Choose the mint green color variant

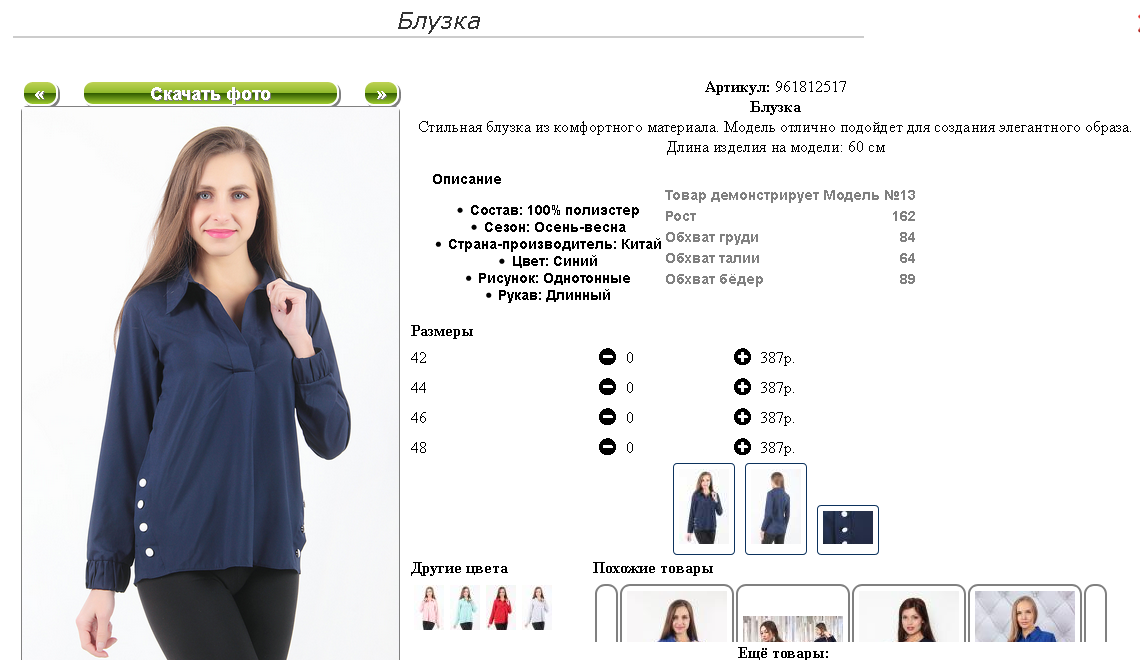[x=465, y=607]
